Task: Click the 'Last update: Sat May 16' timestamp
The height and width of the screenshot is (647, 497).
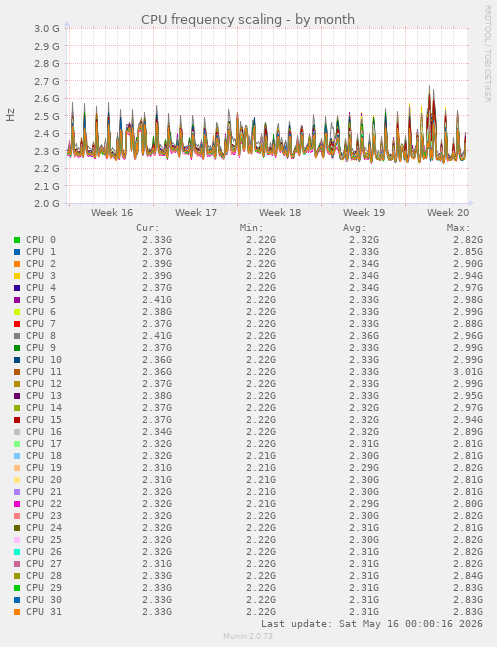Action: coord(372,623)
